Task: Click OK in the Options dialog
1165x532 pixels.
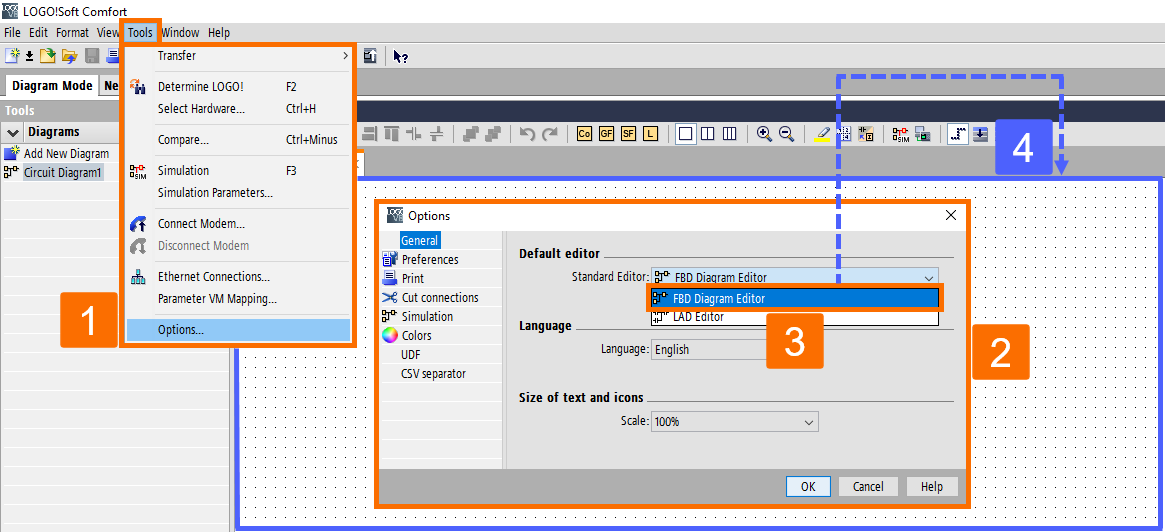Action: pos(808,487)
